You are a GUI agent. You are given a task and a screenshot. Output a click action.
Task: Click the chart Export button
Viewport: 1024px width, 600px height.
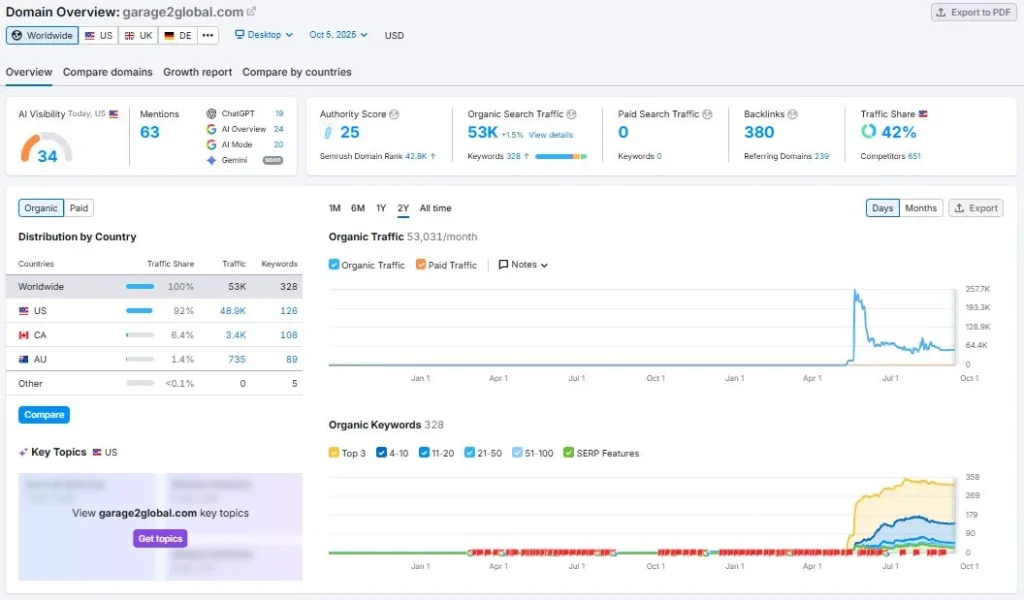(x=976, y=208)
